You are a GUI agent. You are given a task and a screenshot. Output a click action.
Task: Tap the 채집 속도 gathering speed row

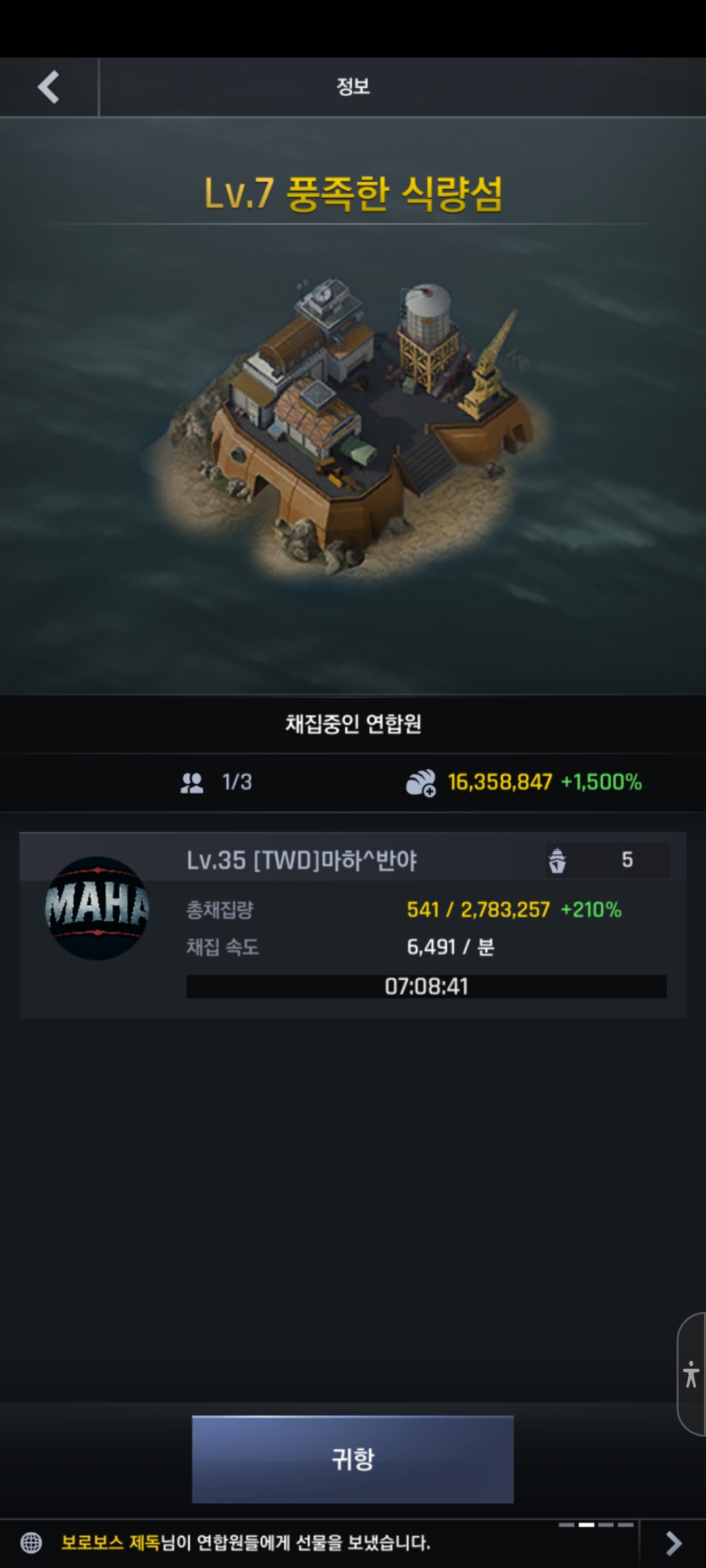[x=341, y=947]
